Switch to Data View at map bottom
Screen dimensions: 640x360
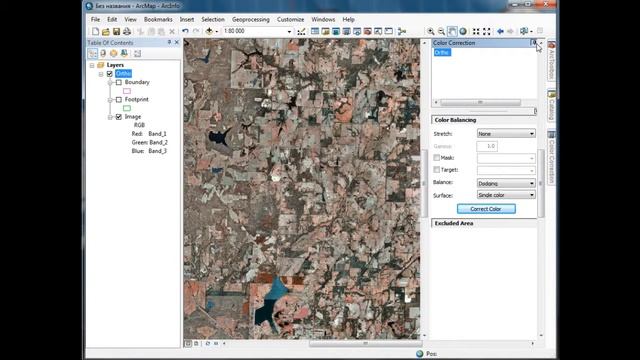click(x=188, y=344)
